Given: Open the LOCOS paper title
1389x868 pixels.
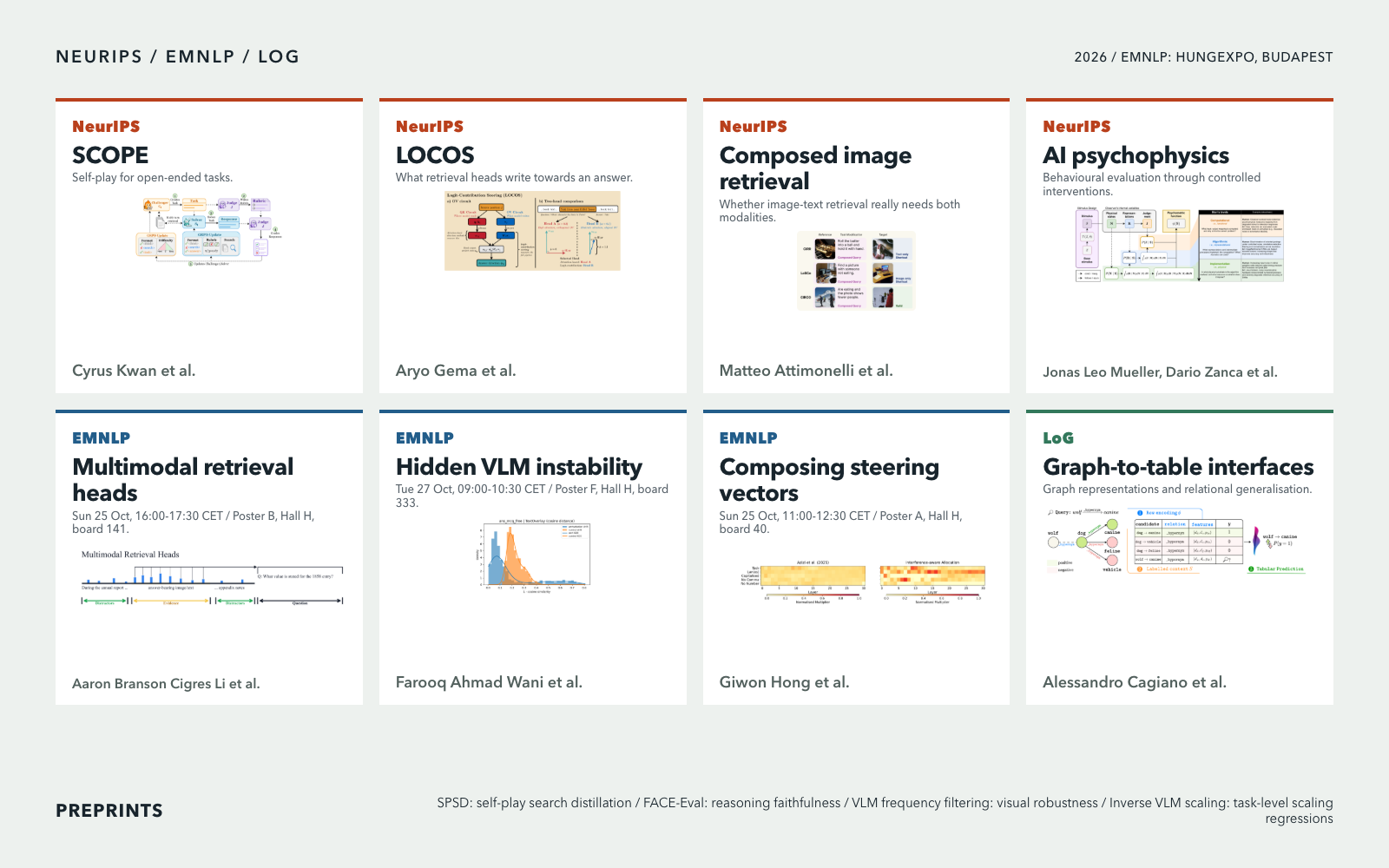Looking at the screenshot, I should click(435, 155).
